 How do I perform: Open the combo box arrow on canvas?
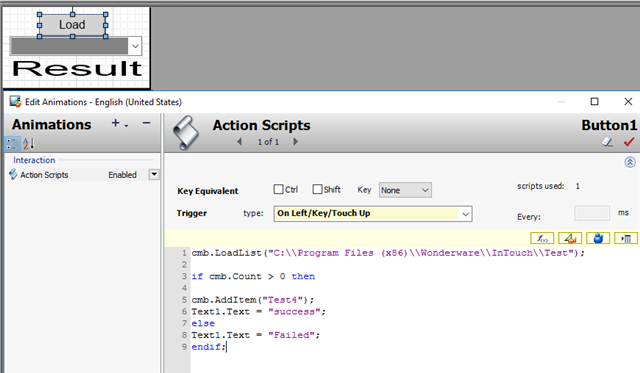click(x=135, y=46)
